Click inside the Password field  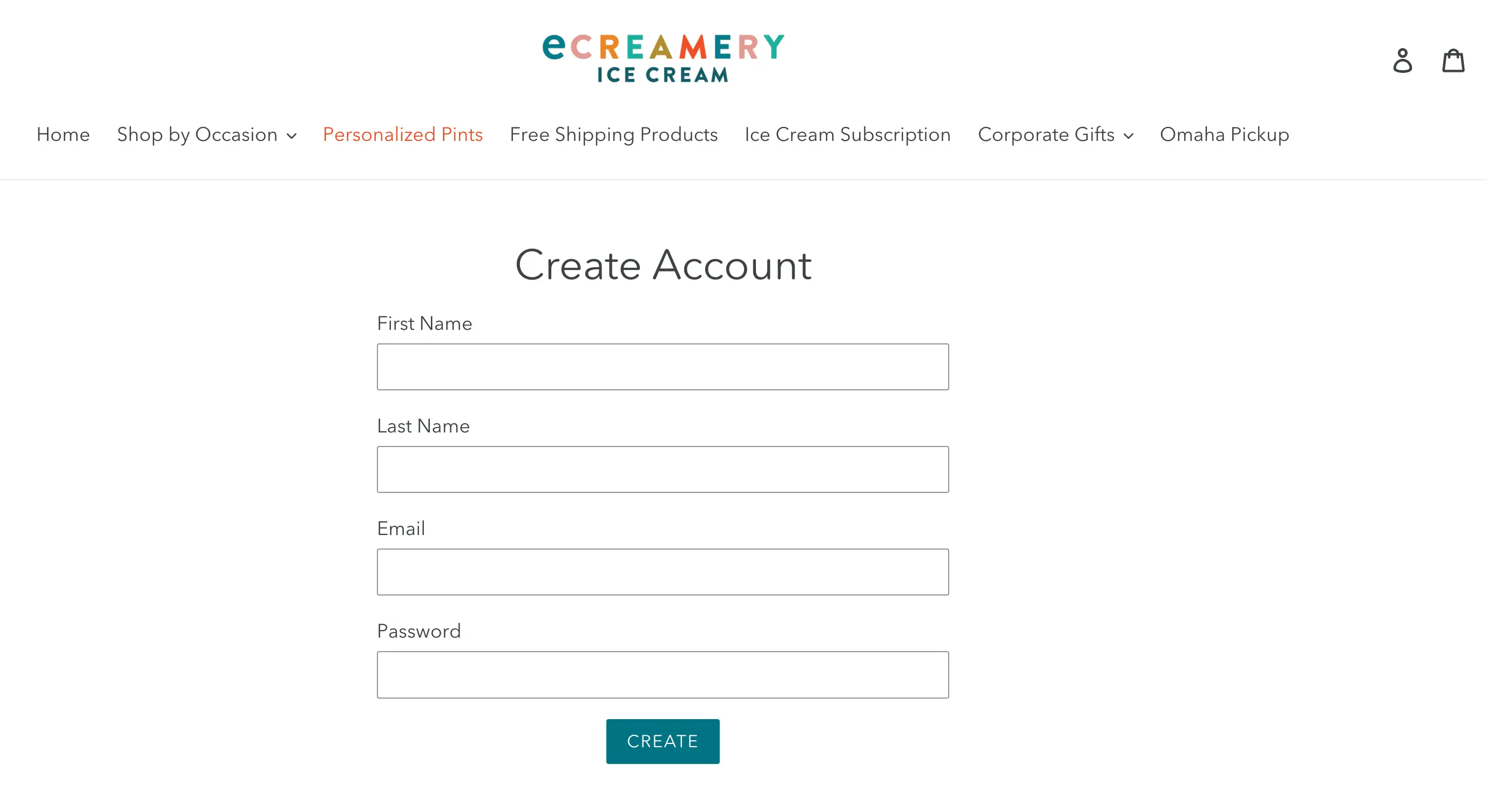(x=663, y=674)
